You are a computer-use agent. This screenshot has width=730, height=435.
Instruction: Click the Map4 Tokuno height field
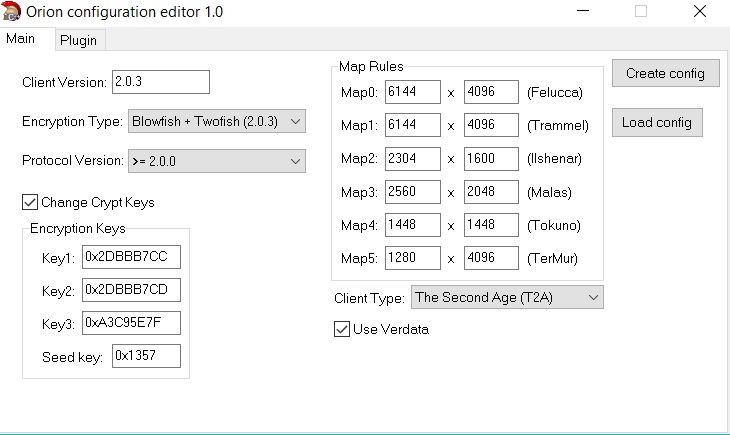click(x=491, y=225)
